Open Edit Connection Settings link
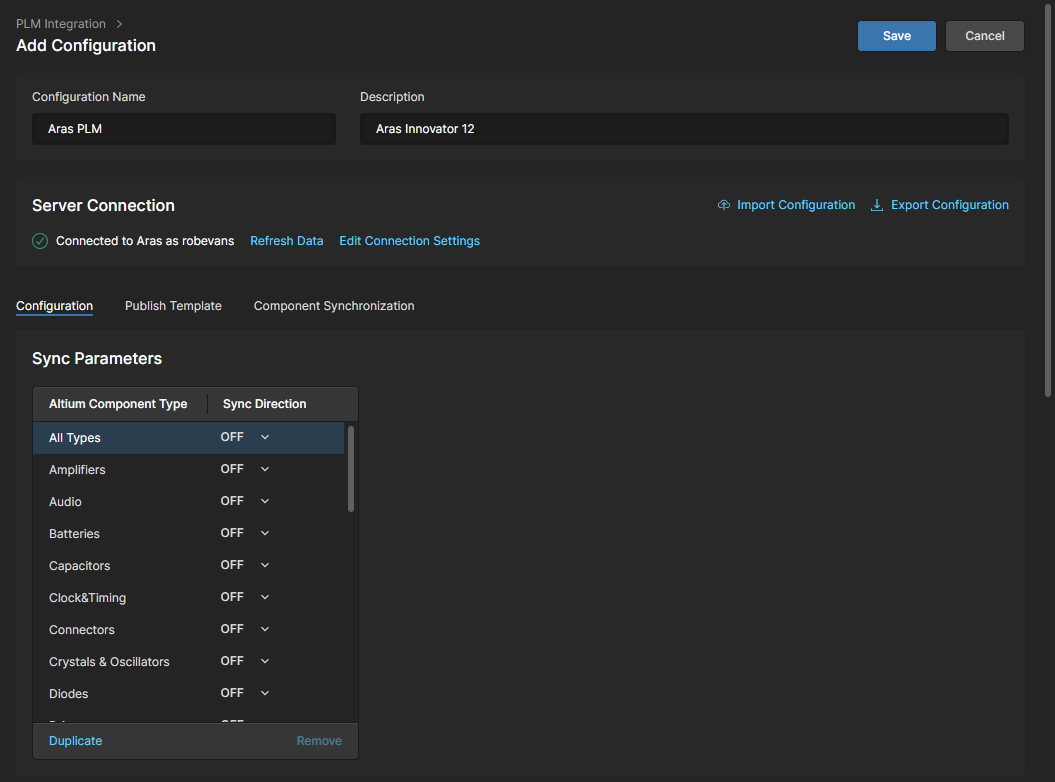 409,241
